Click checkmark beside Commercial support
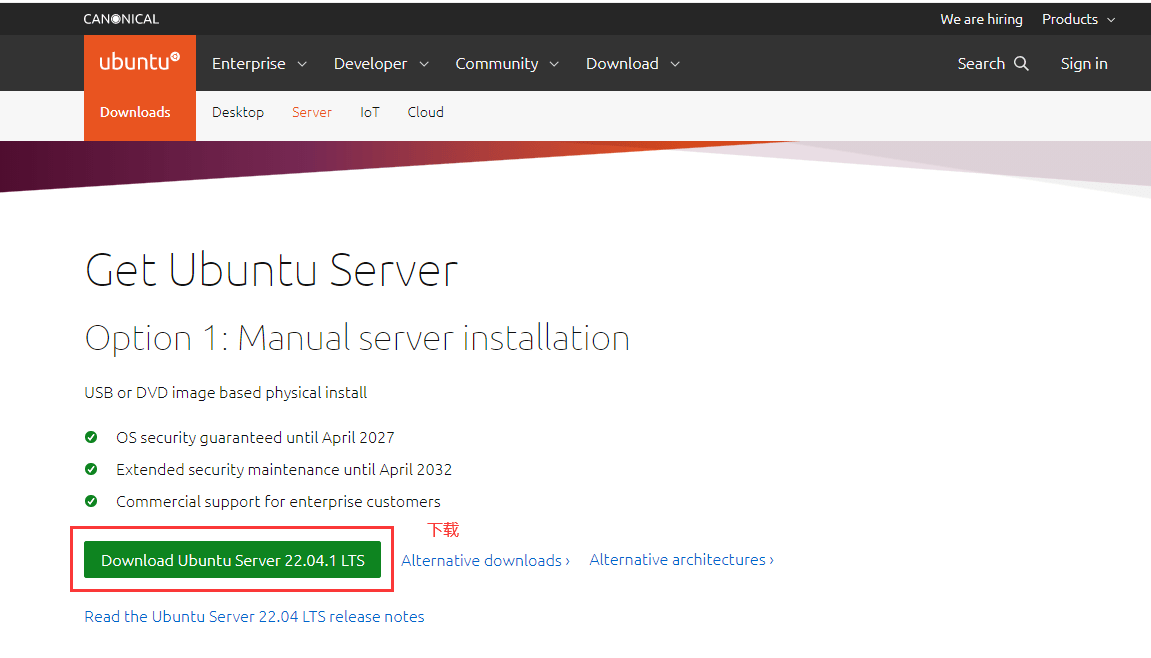This screenshot has height=658, width=1151. click(x=91, y=502)
